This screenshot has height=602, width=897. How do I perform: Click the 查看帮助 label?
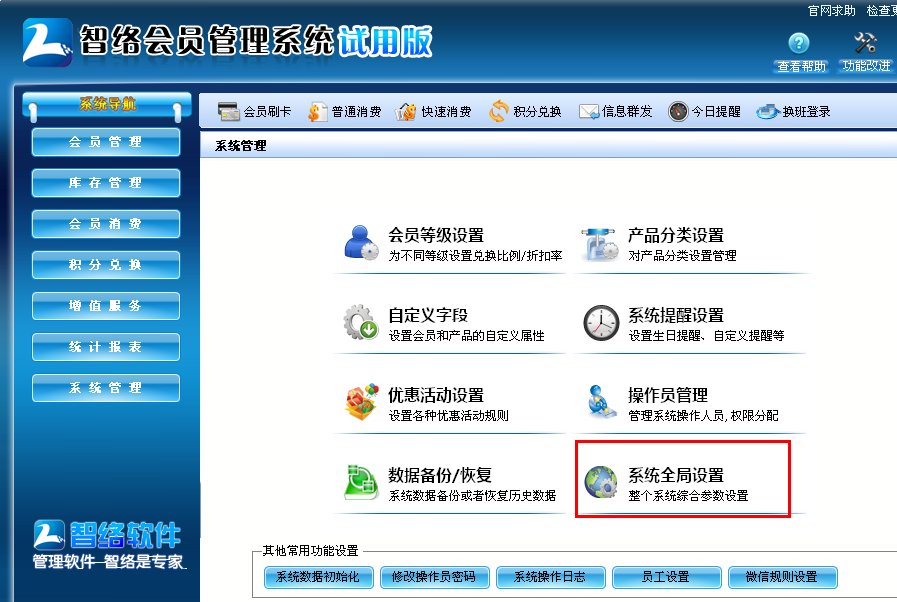click(801, 66)
